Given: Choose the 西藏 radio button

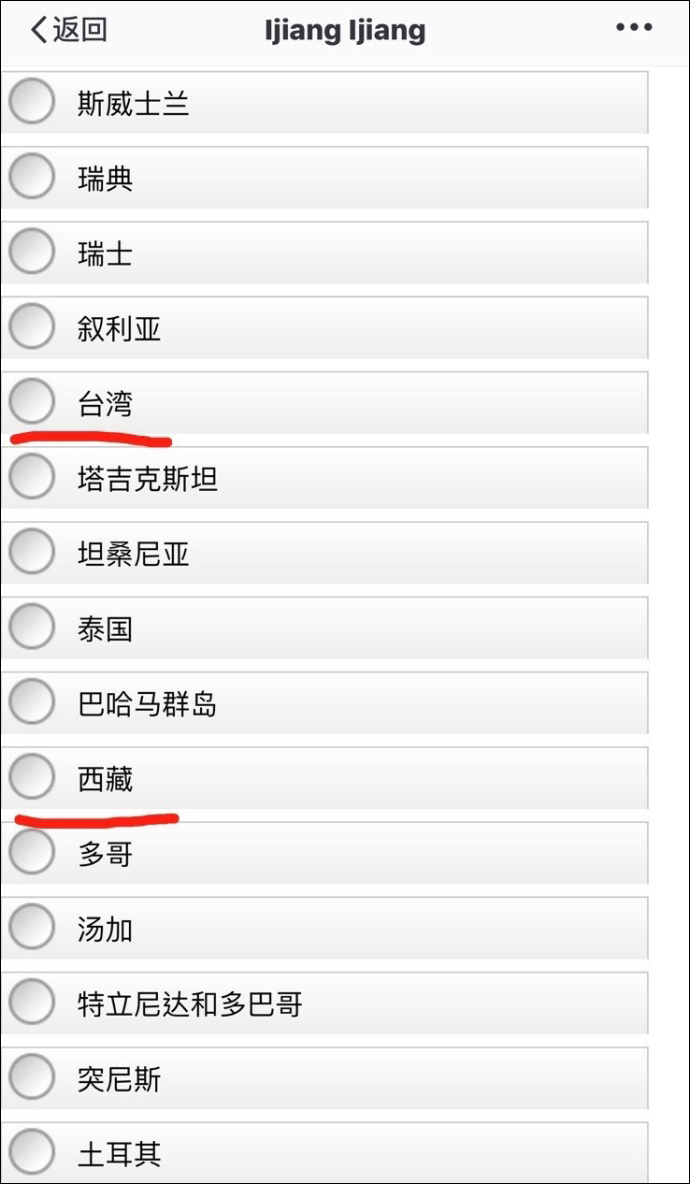Looking at the screenshot, I should point(32,777).
